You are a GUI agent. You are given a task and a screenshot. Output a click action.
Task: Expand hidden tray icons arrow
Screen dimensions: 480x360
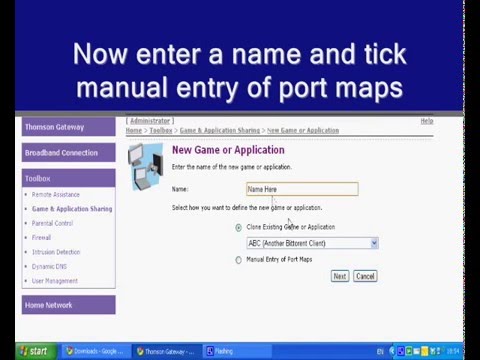click(x=392, y=351)
